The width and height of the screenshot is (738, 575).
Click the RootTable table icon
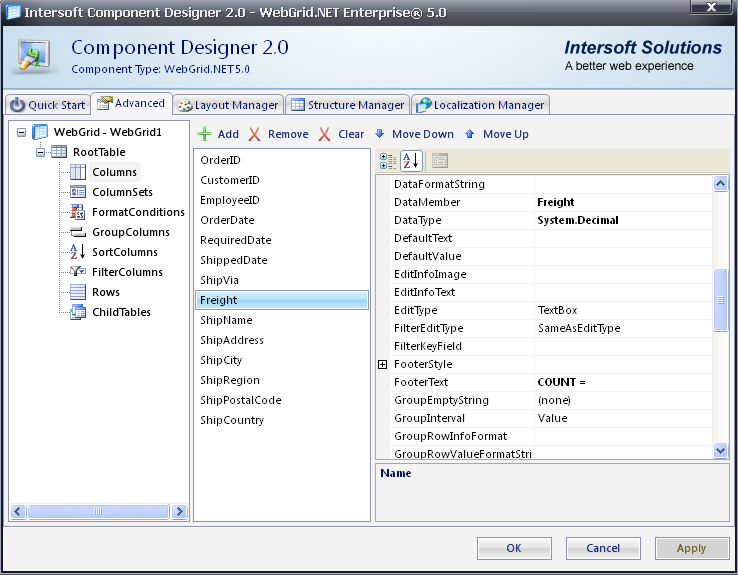[x=59, y=152]
